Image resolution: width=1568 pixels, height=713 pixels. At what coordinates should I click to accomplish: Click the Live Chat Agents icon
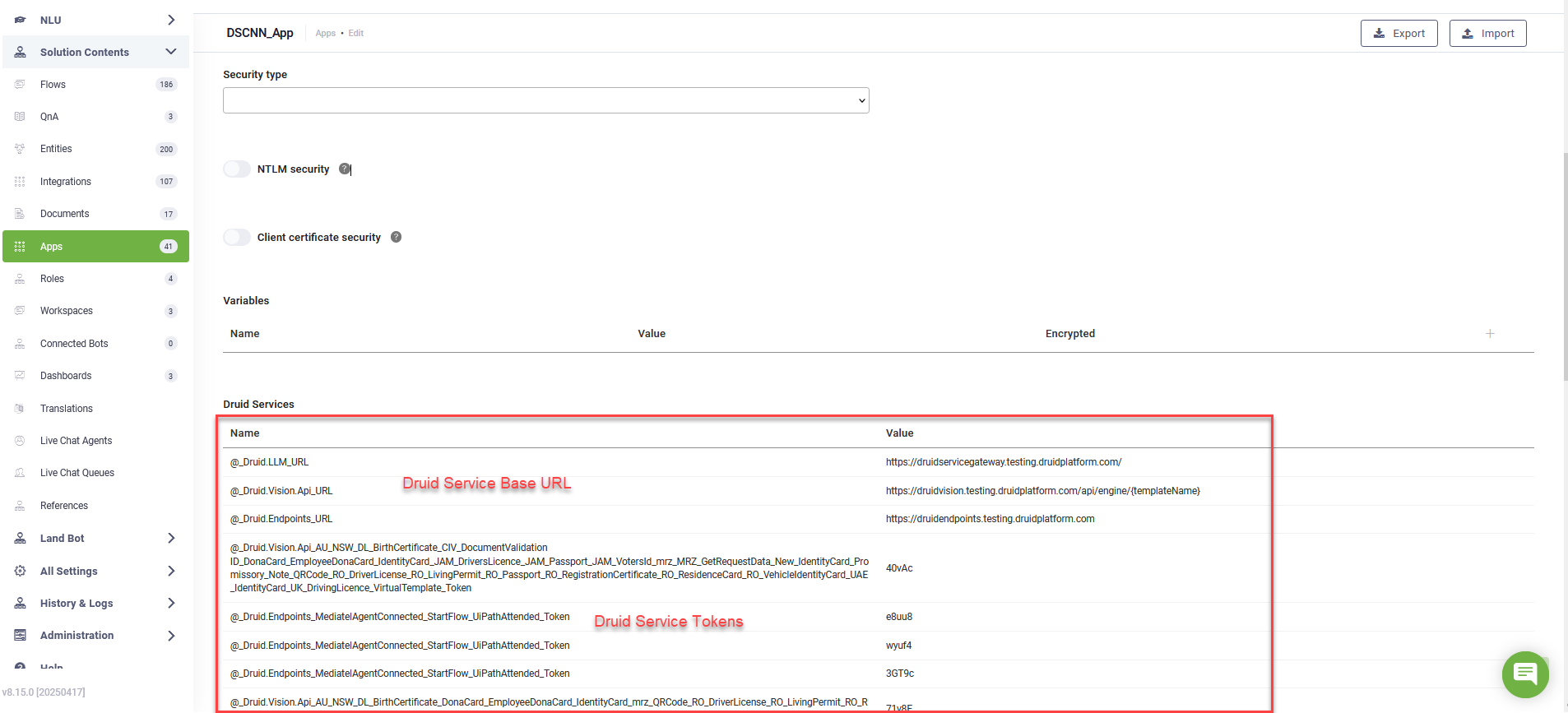pos(20,441)
